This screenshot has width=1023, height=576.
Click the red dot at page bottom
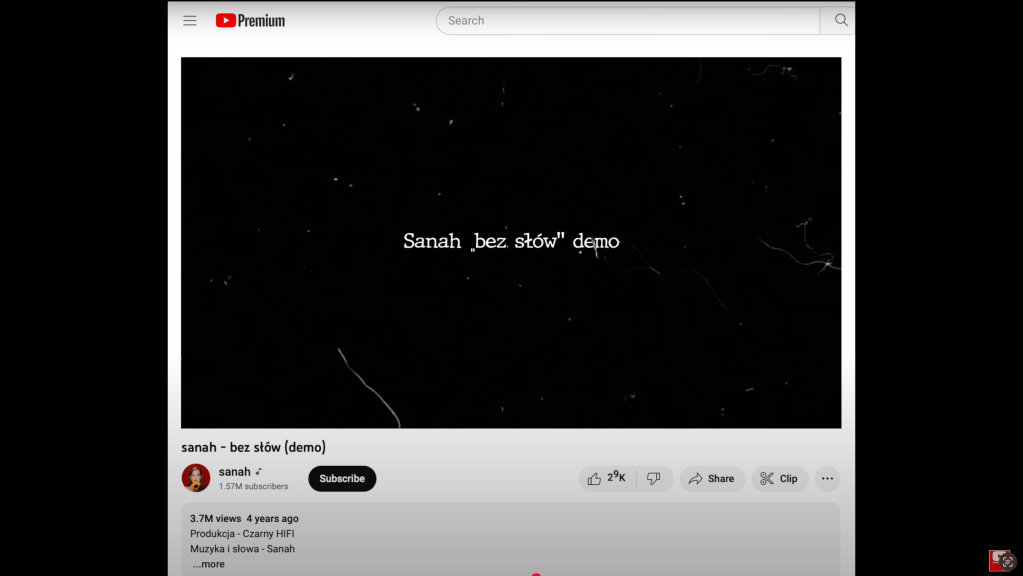click(x=536, y=574)
